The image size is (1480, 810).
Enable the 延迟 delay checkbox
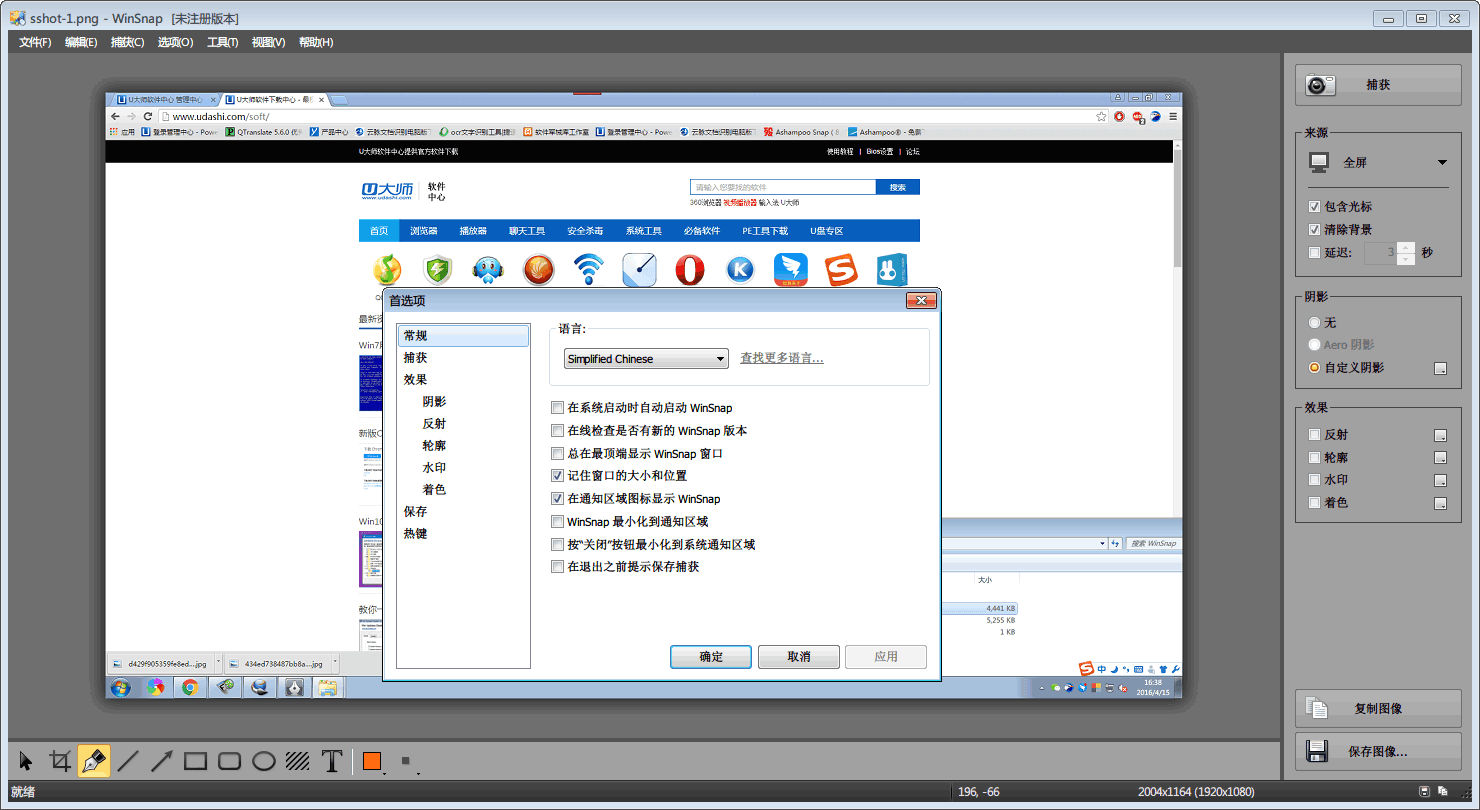[1314, 253]
